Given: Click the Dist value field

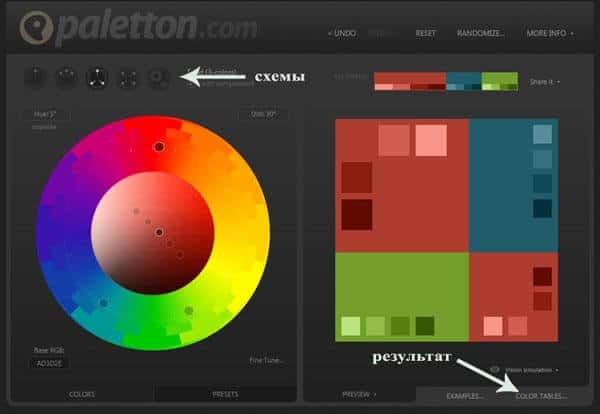Looking at the screenshot, I should 263,114.
